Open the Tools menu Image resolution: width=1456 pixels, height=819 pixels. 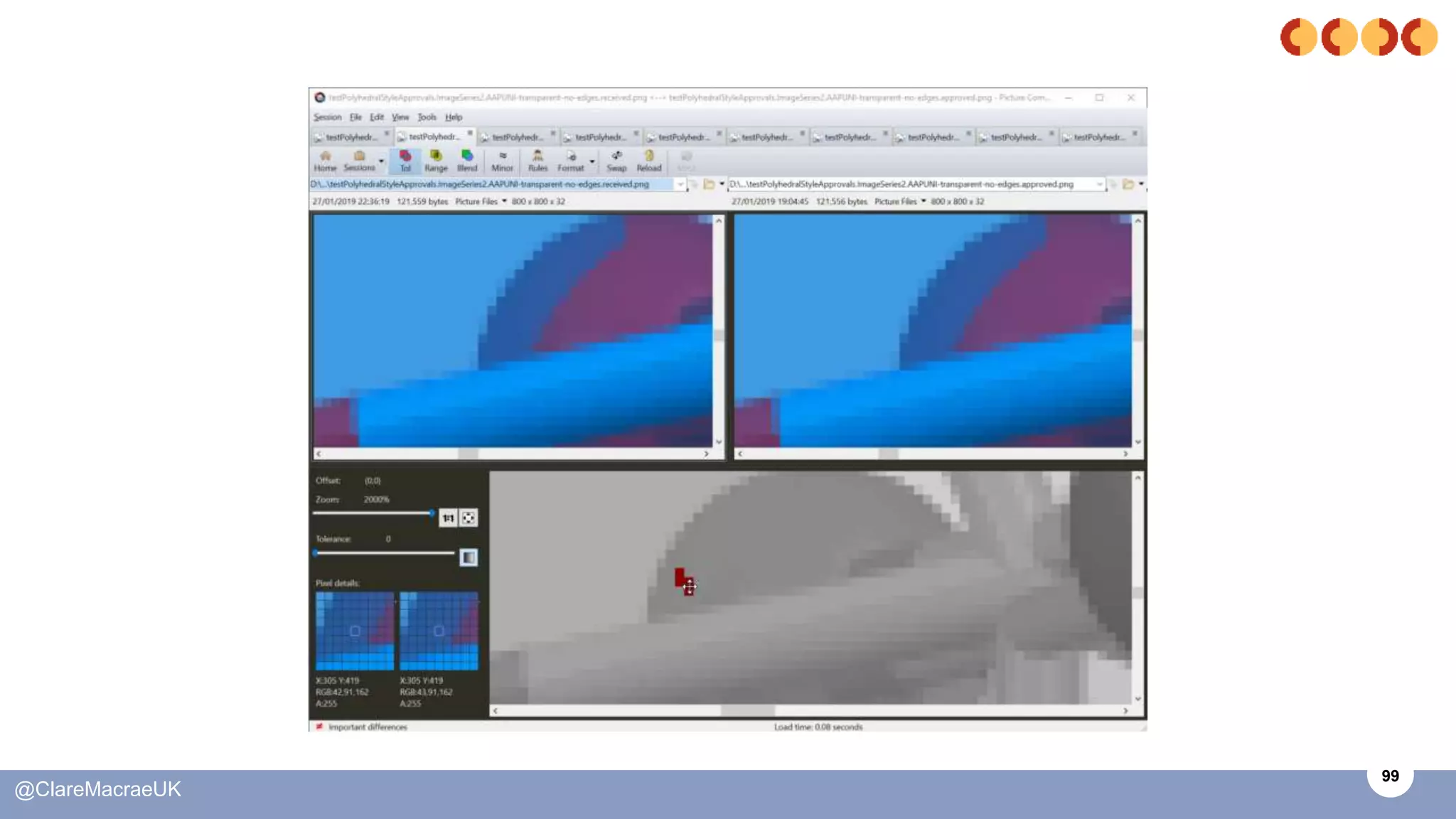point(427,117)
